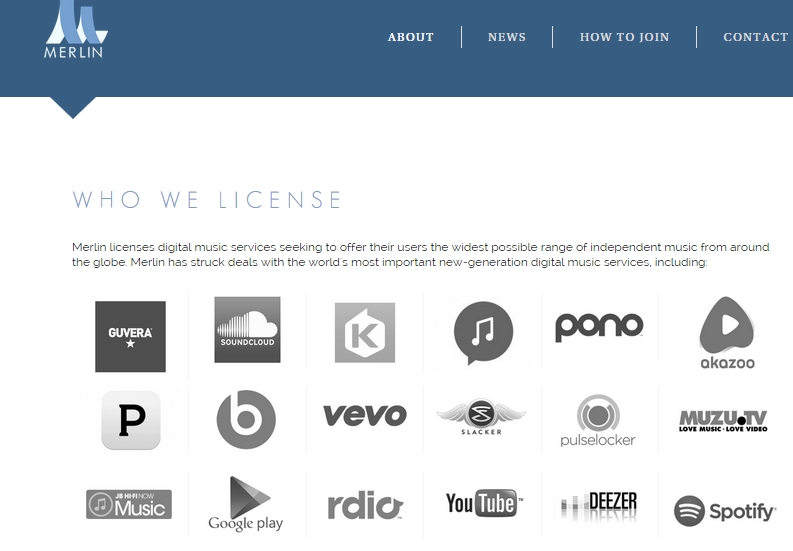Select the MUZU.TV logo
The width and height of the screenshot is (793, 551).
[722, 420]
